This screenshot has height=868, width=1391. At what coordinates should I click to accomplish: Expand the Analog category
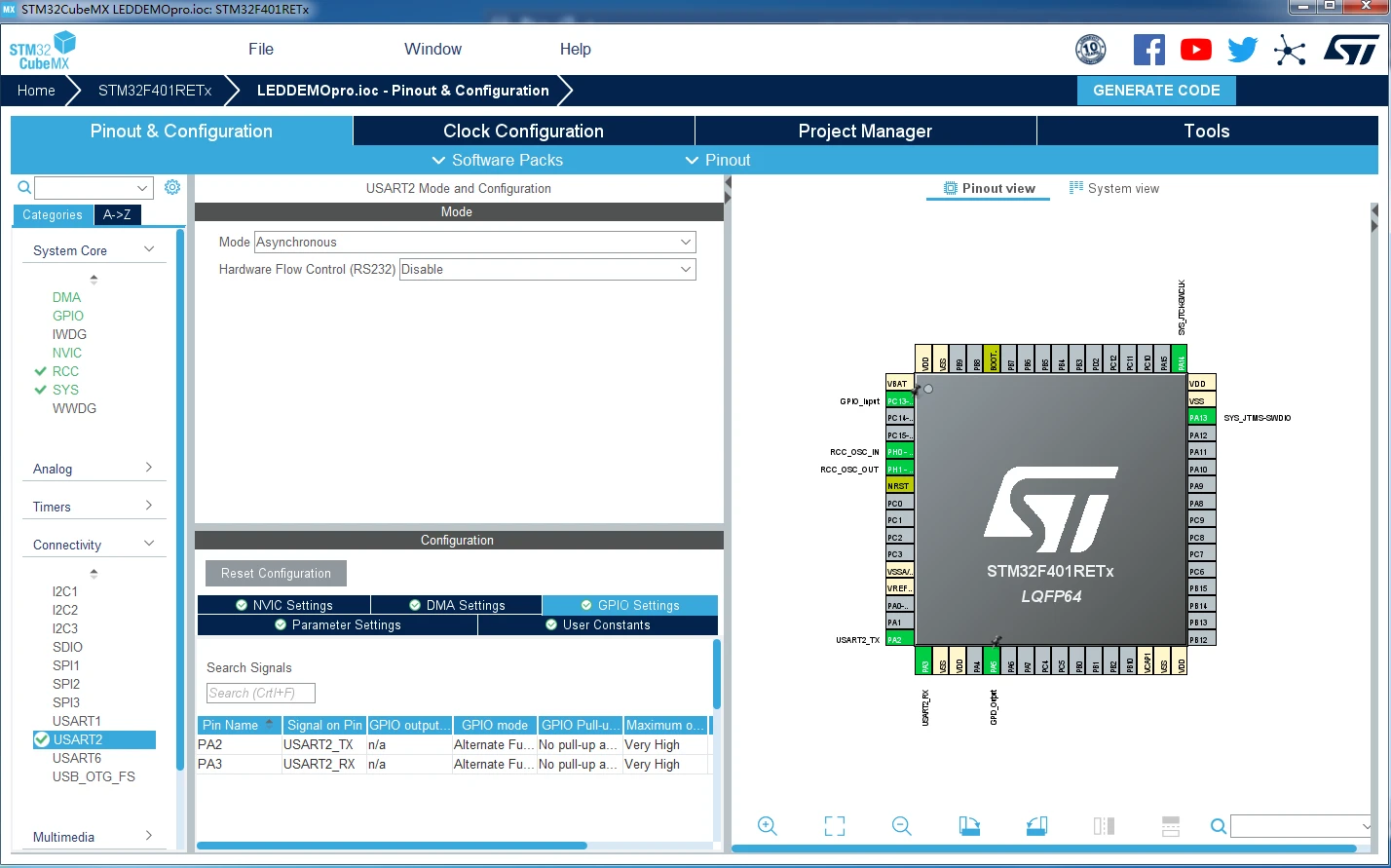point(94,469)
